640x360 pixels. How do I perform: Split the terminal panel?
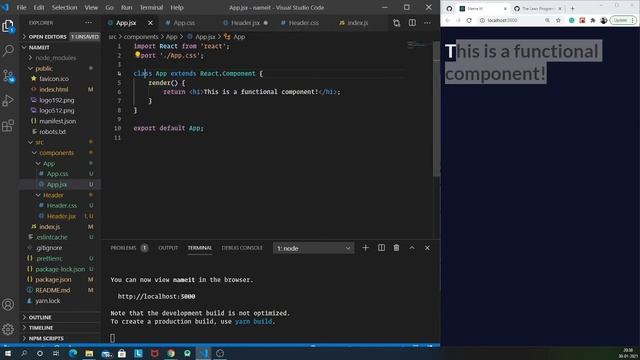pos(381,248)
